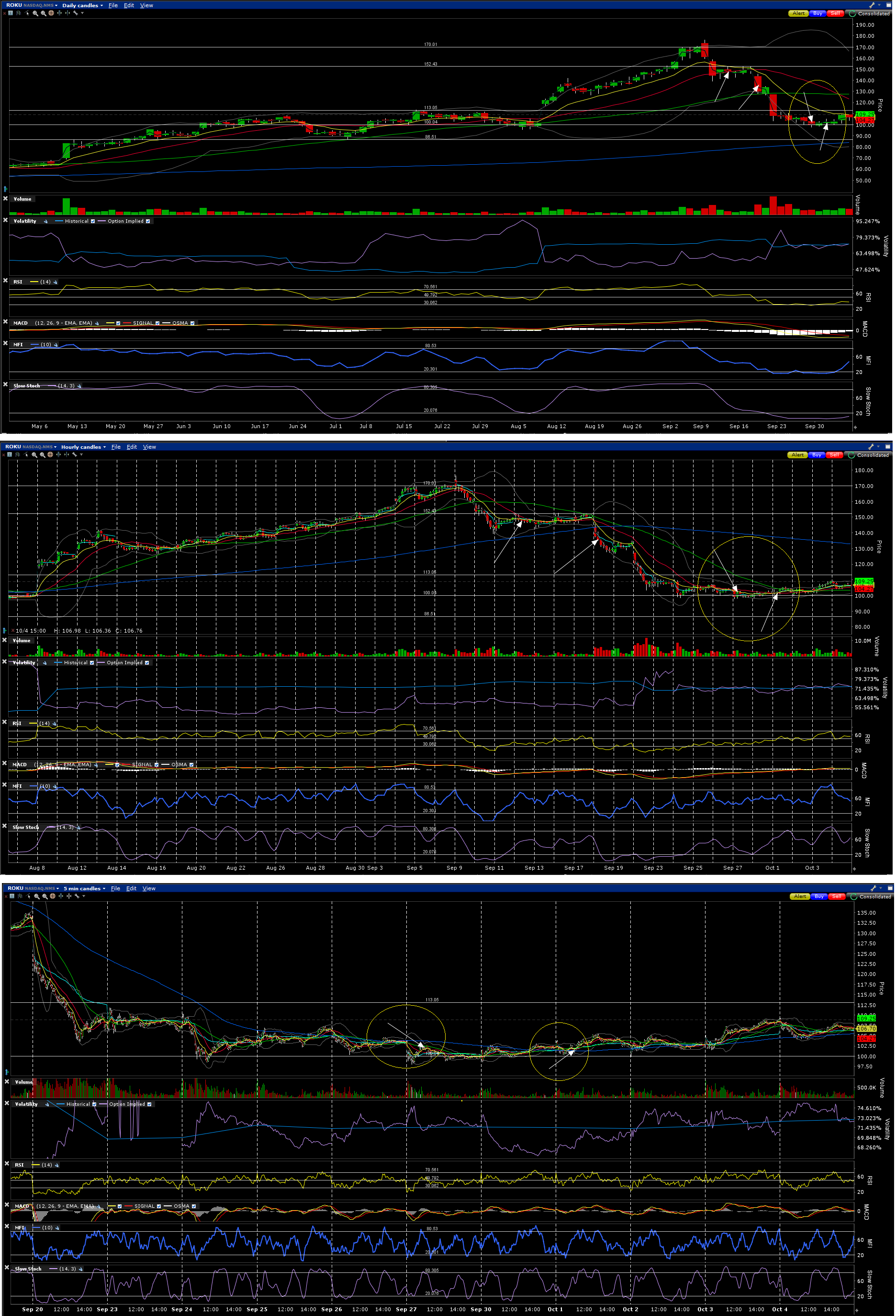The width and height of the screenshot is (896, 1316).
Task: Edit RSI (14) settings on the Daily chart
Action: click(56, 282)
